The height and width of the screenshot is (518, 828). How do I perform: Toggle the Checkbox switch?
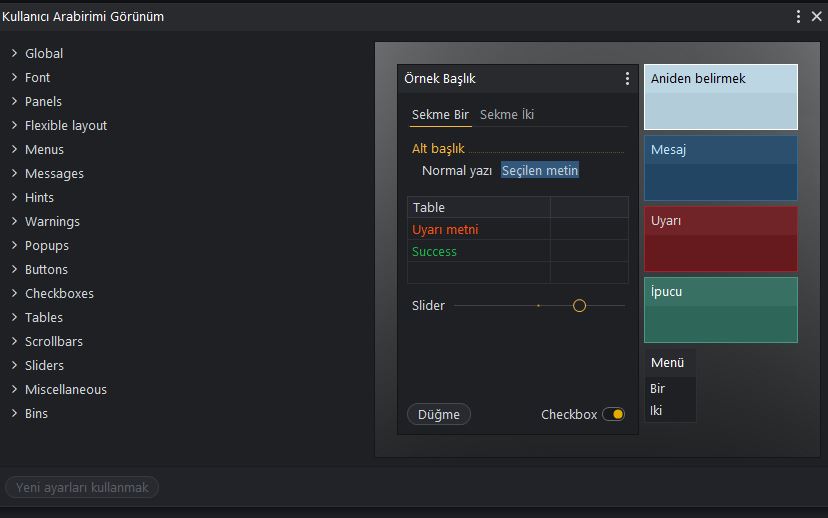pos(614,415)
